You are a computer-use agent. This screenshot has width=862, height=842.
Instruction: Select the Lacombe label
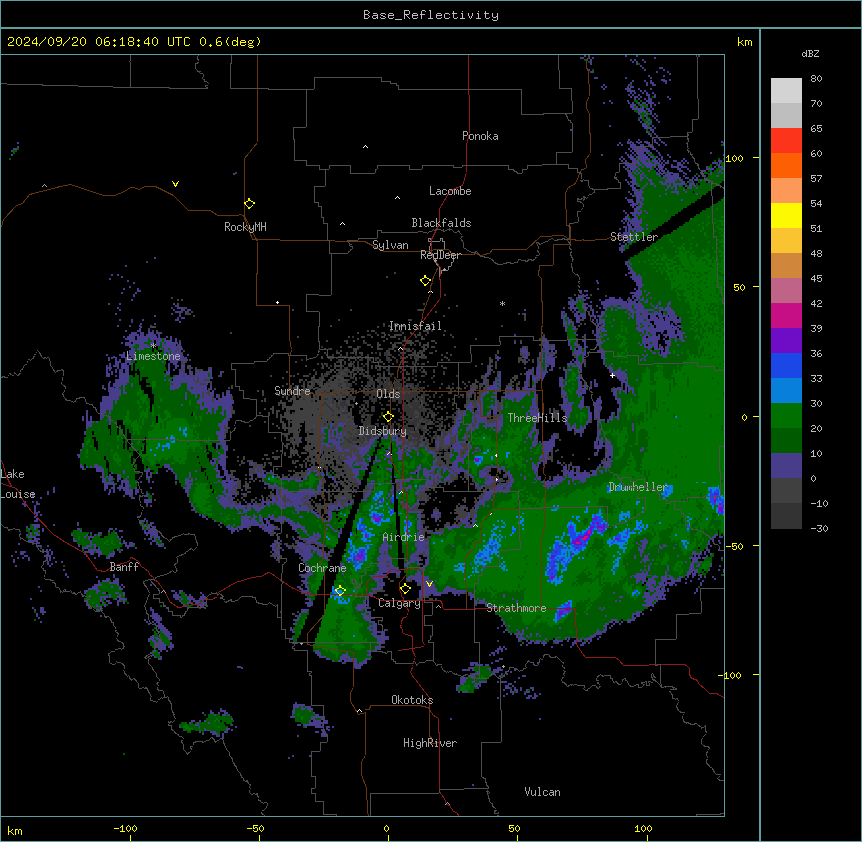point(450,191)
